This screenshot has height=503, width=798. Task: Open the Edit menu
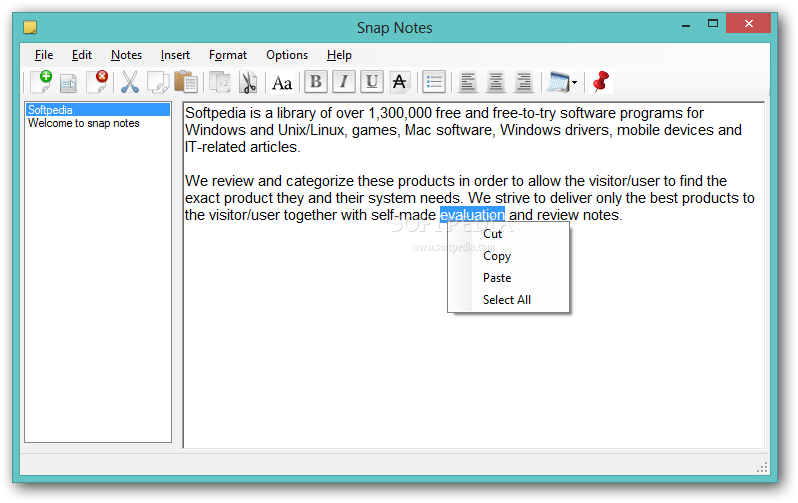tap(81, 55)
